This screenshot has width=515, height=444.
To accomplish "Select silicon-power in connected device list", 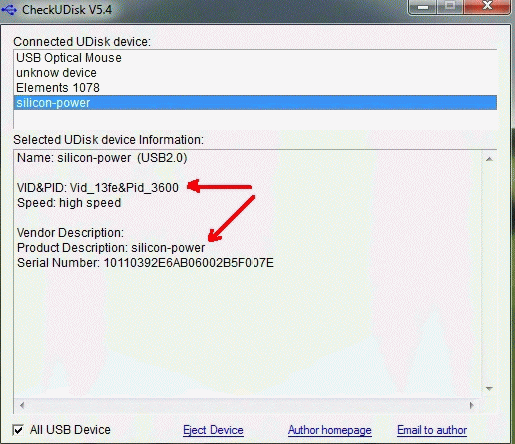I will tap(255, 103).
